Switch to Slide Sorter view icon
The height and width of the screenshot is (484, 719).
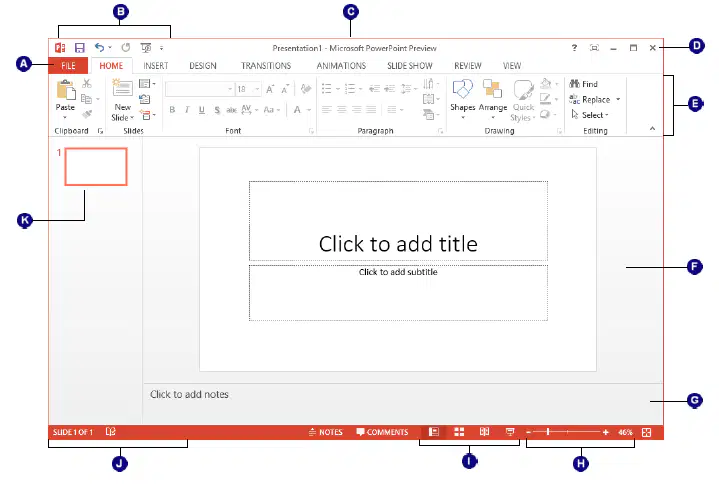(459, 432)
